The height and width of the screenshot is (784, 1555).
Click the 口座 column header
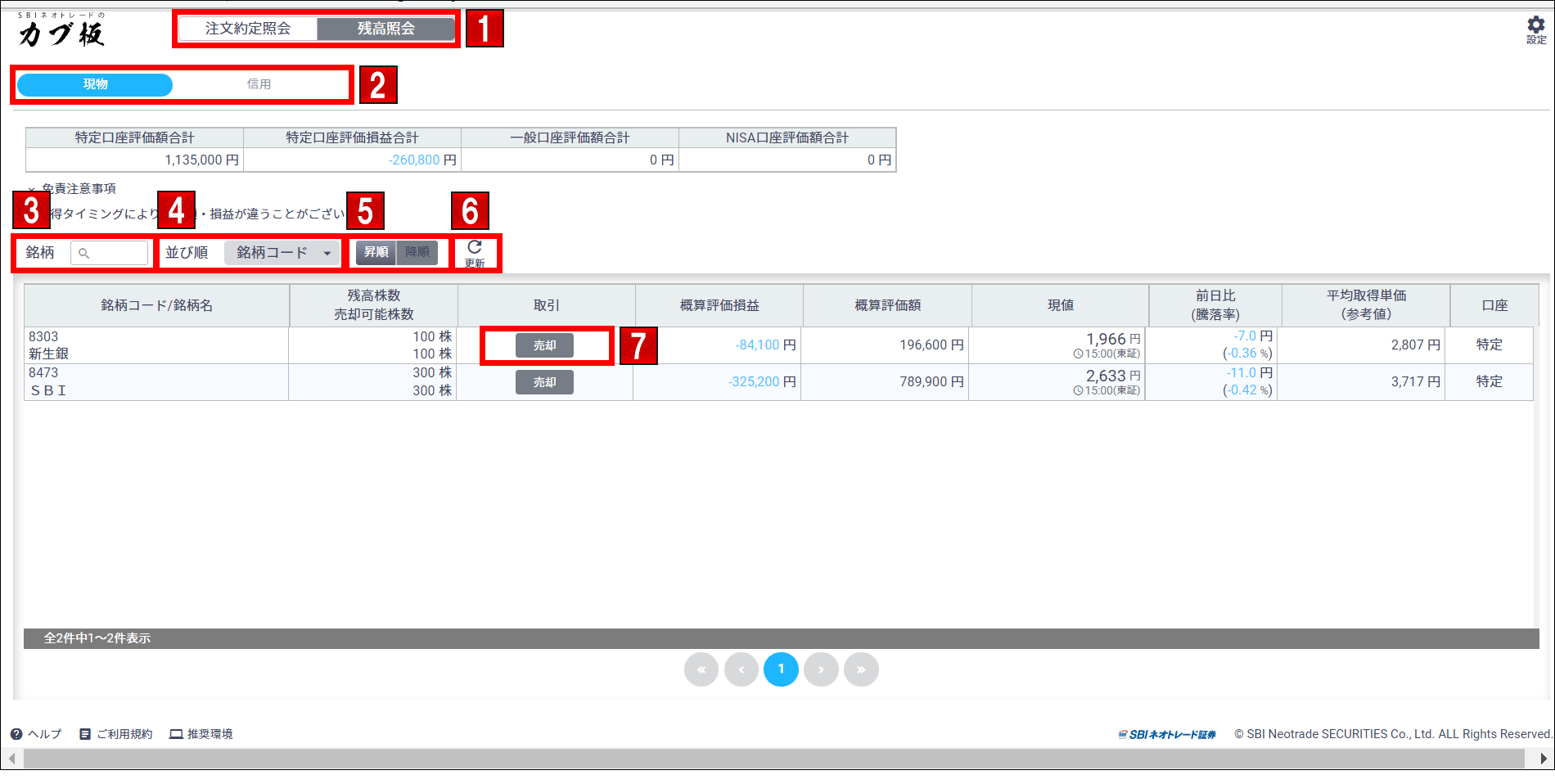coord(1494,305)
